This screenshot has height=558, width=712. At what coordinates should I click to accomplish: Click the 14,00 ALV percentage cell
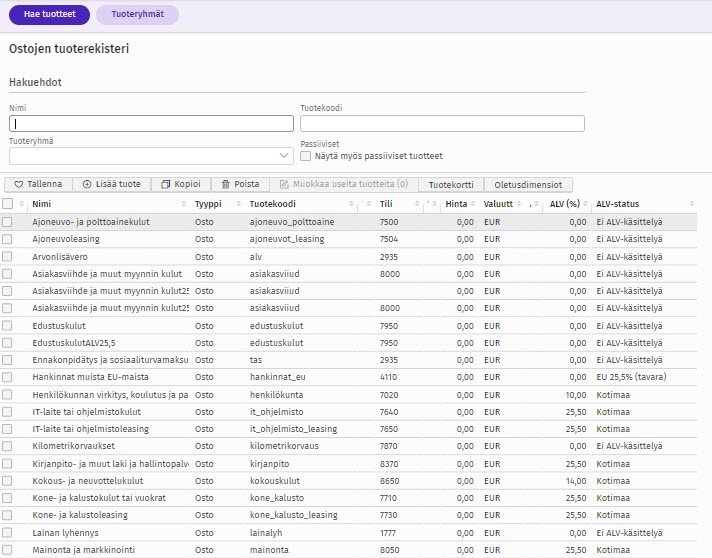(576, 481)
